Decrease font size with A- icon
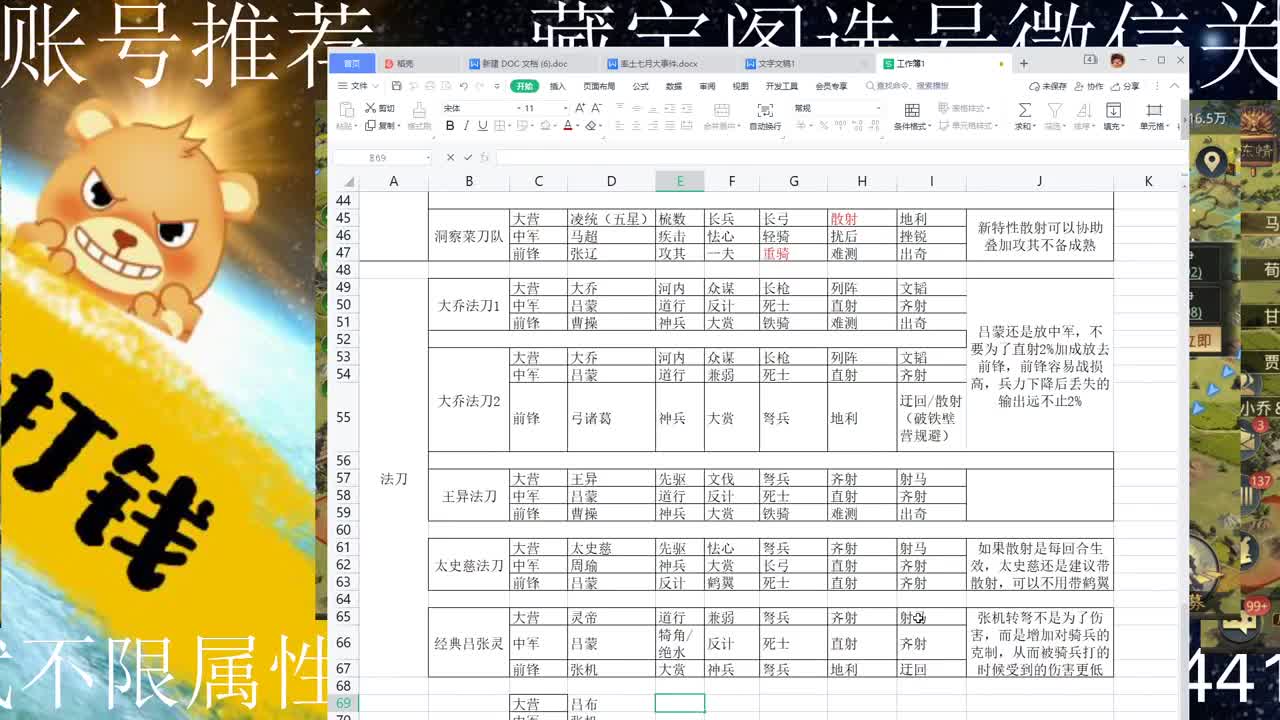The height and width of the screenshot is (720, 1280). 596,108
